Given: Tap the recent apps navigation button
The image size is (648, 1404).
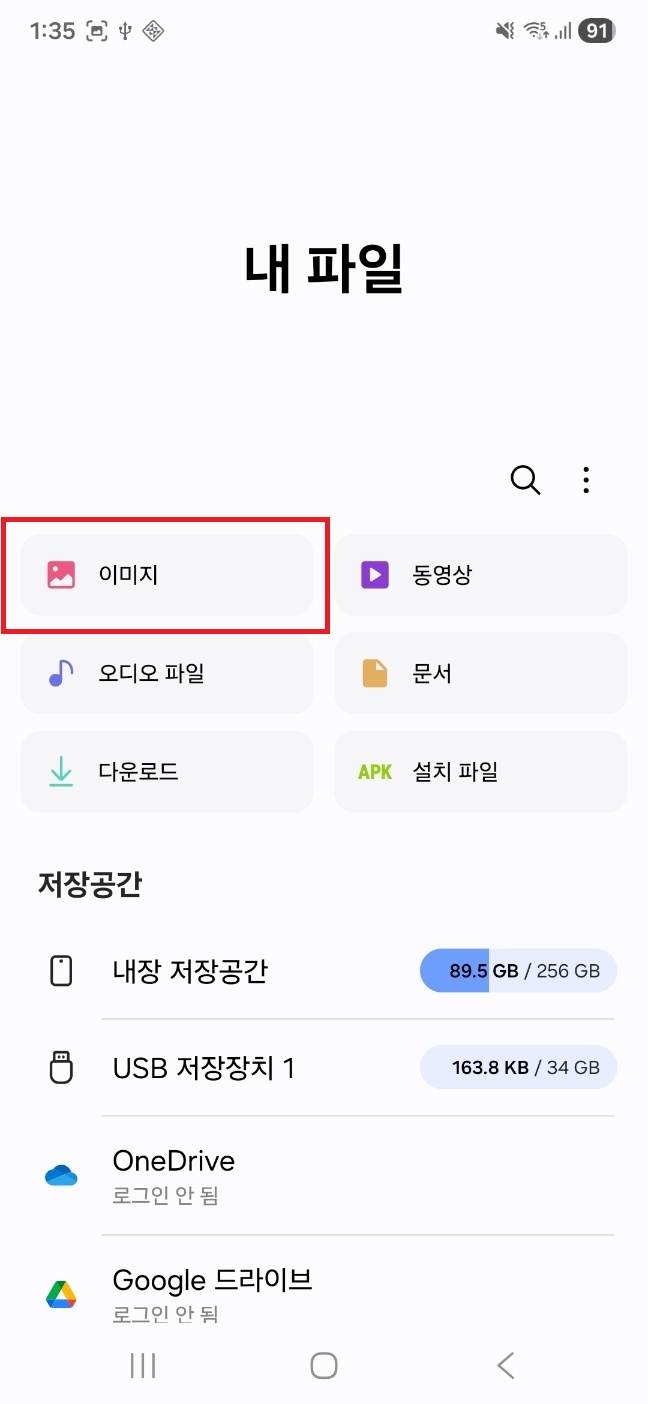Looking at the screenshot, I should click(143, 1365).
